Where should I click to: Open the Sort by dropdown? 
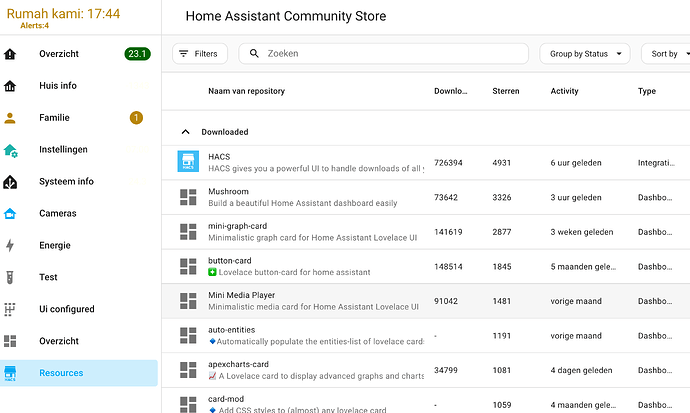(666, 54)
